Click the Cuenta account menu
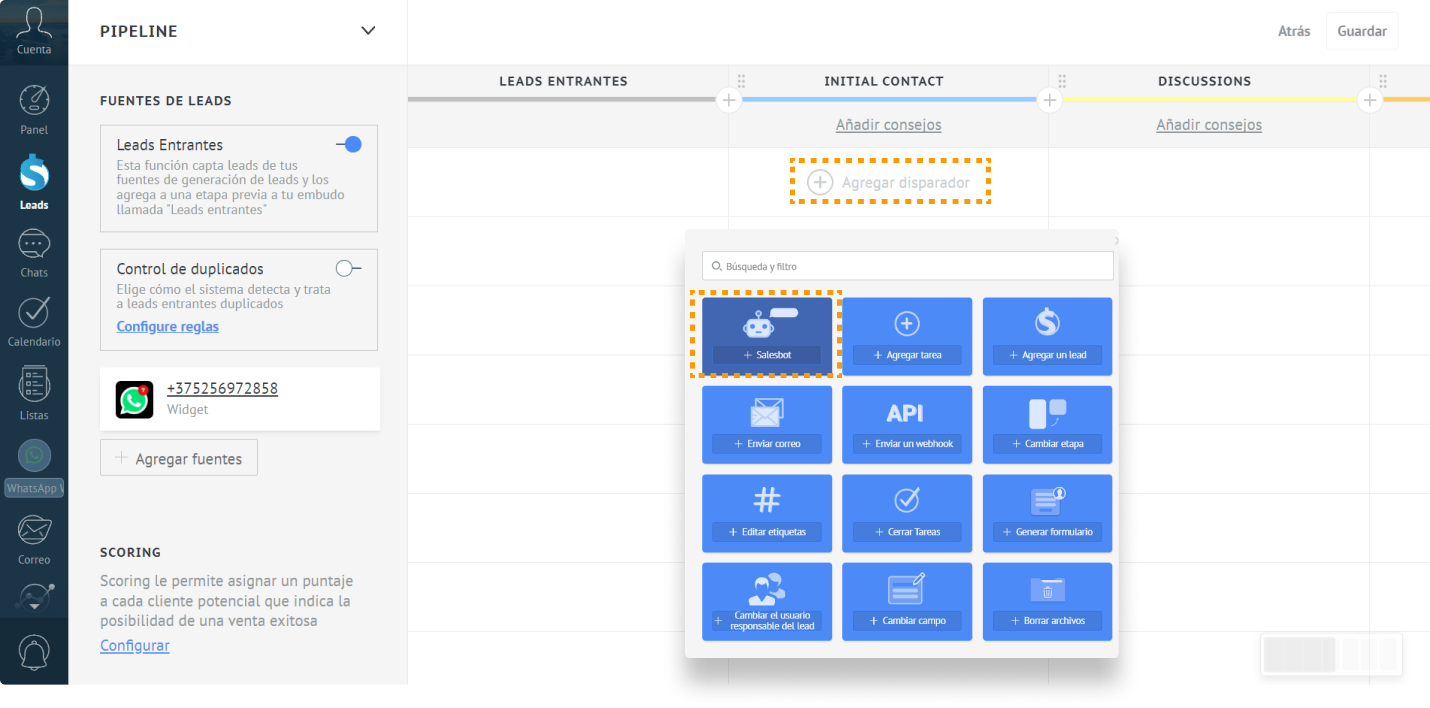 (x=34, y=30)
